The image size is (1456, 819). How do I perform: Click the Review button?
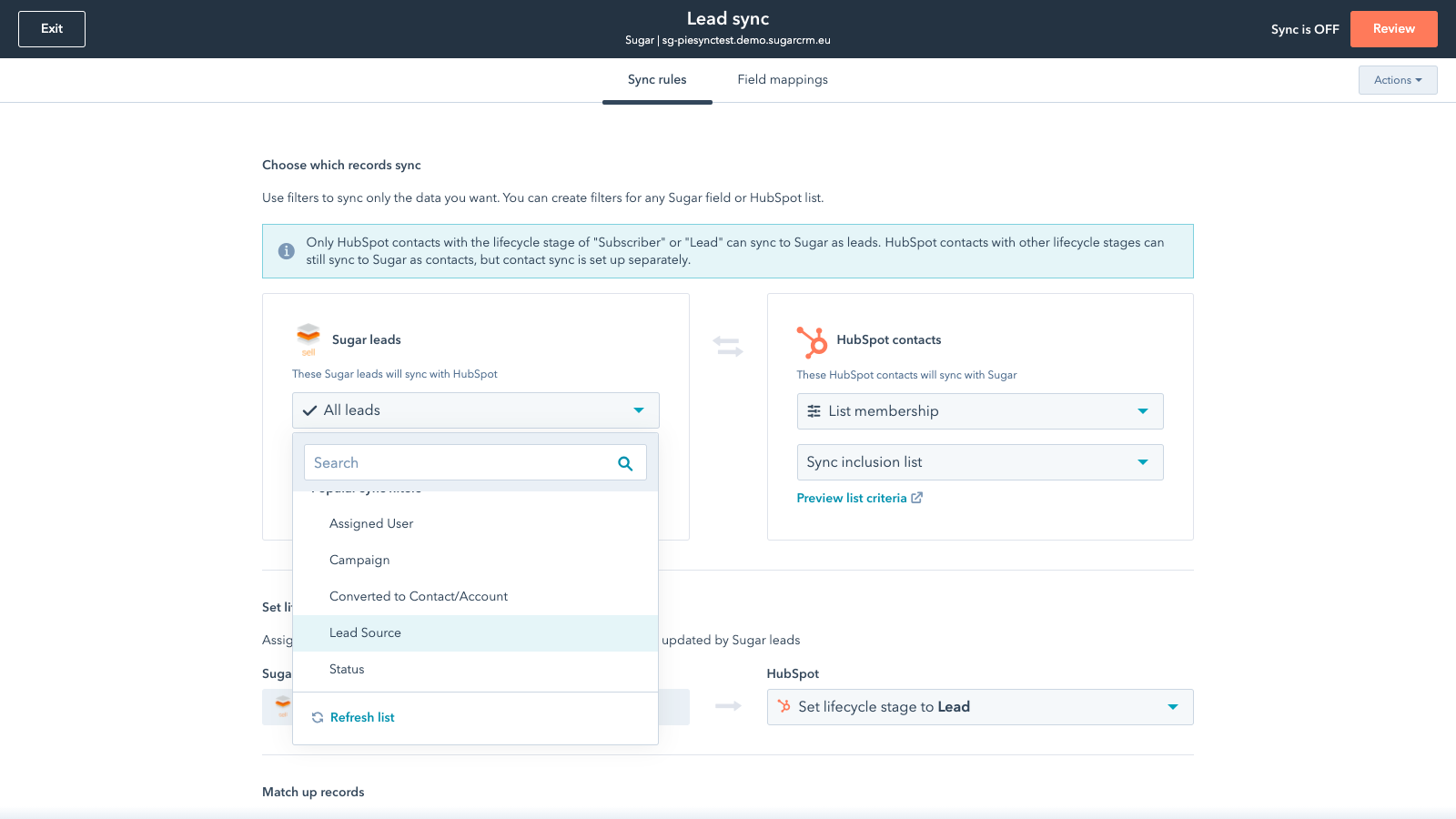1393,28
